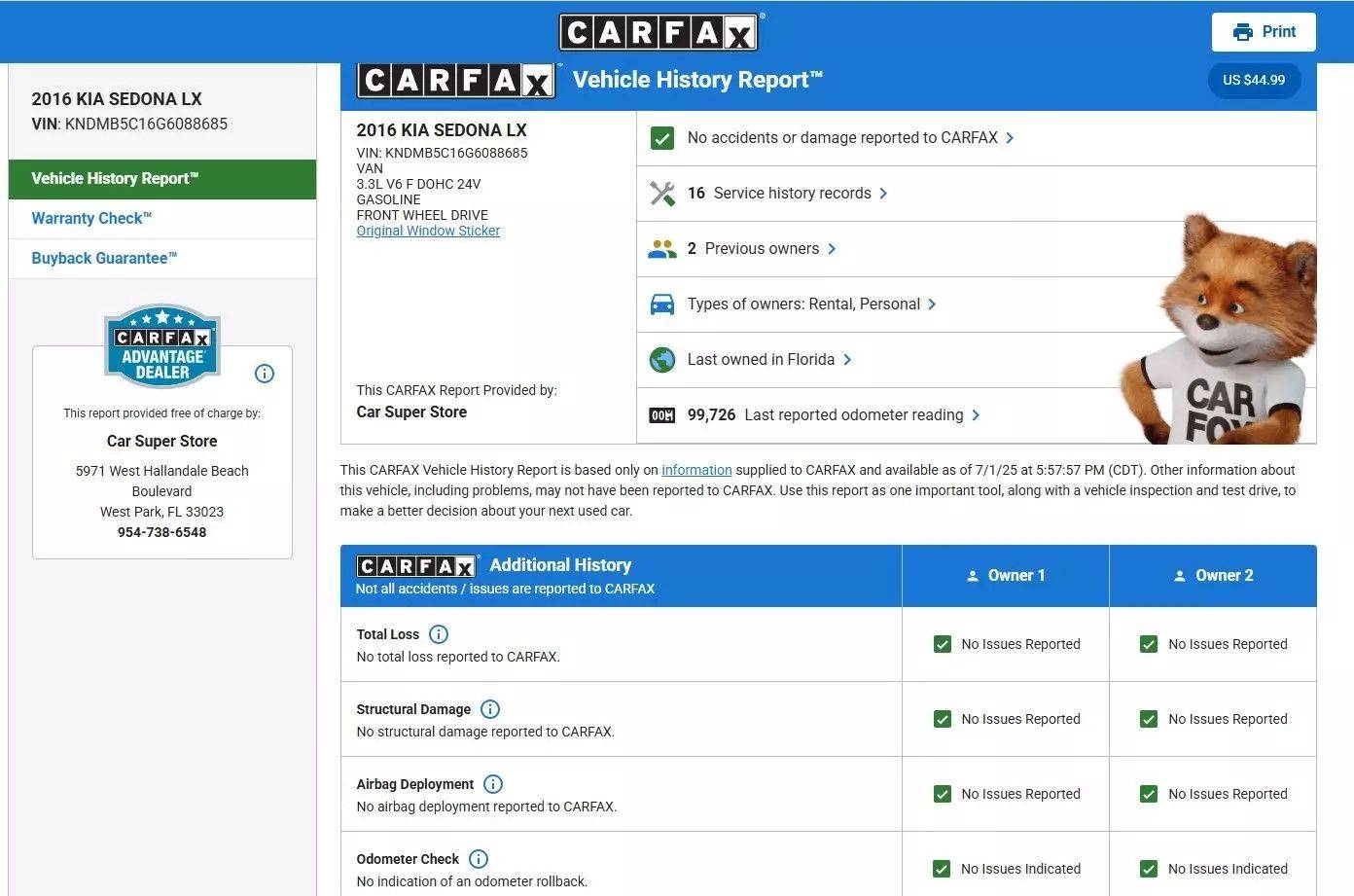The image size is (1354, 896).
Task: Expand the Types of owners chevron
Action: (932, 305)
